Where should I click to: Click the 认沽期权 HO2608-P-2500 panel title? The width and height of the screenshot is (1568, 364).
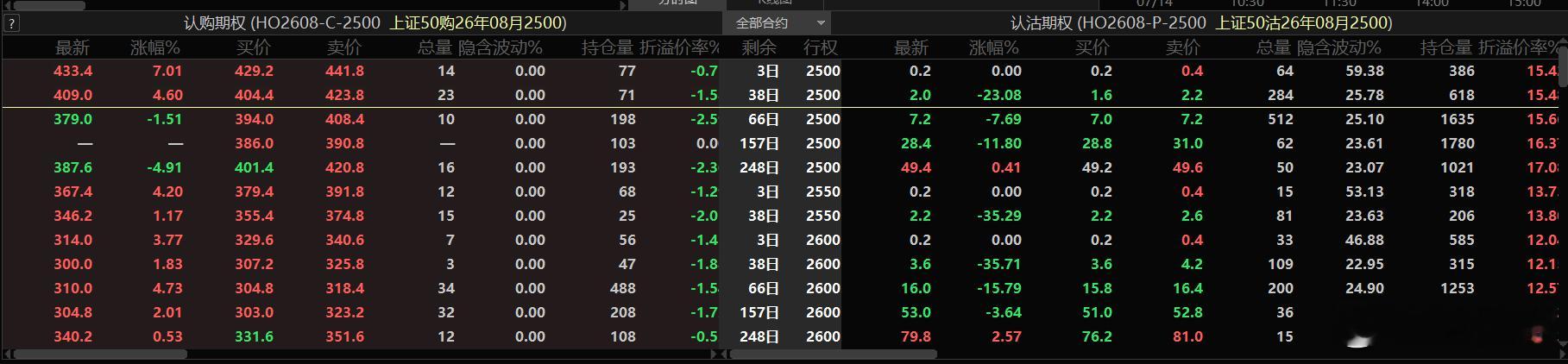(x=1201, y=23)
